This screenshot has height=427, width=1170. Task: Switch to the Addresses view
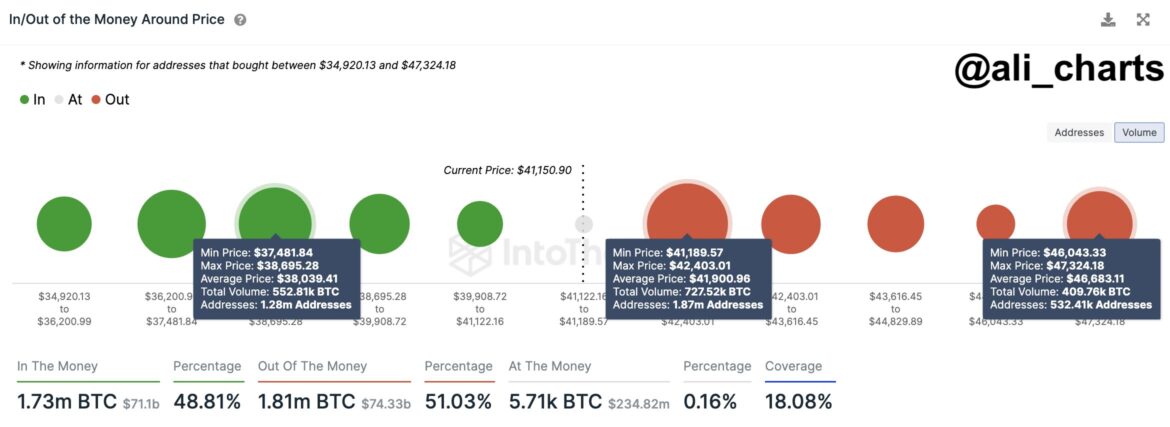[1079, 132]
